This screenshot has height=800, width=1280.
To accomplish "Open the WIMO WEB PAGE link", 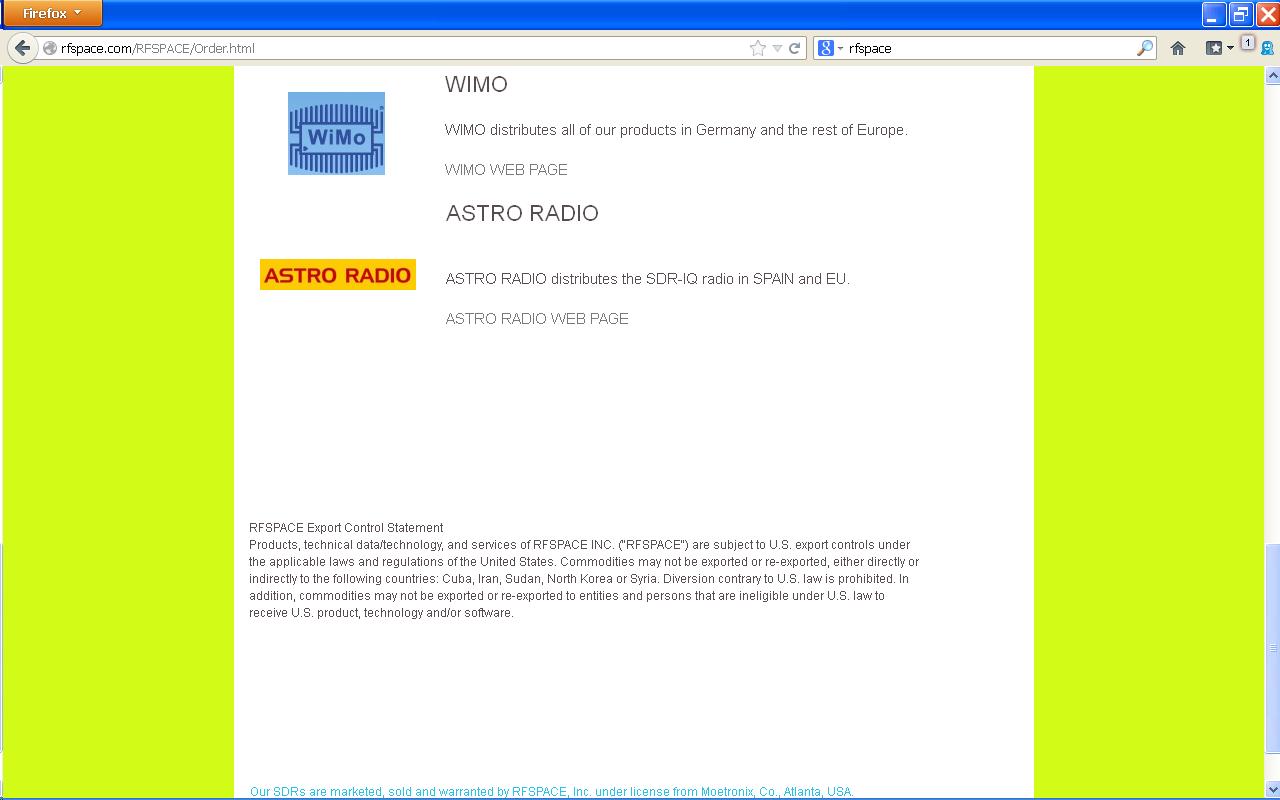I will click(506, 170).
